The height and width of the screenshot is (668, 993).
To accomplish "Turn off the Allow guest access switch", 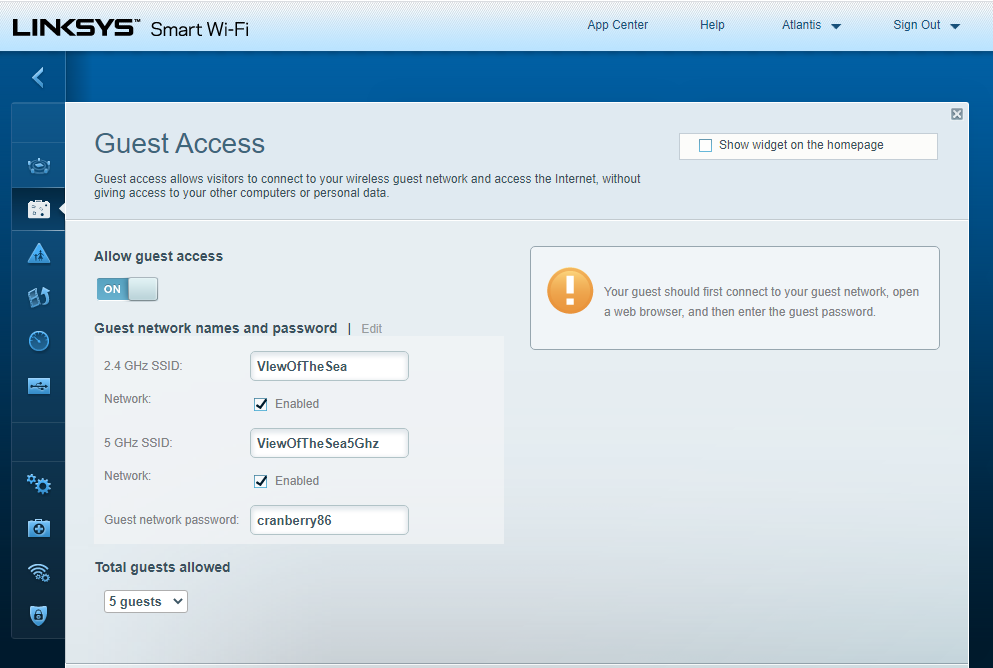I will point(127,288).
